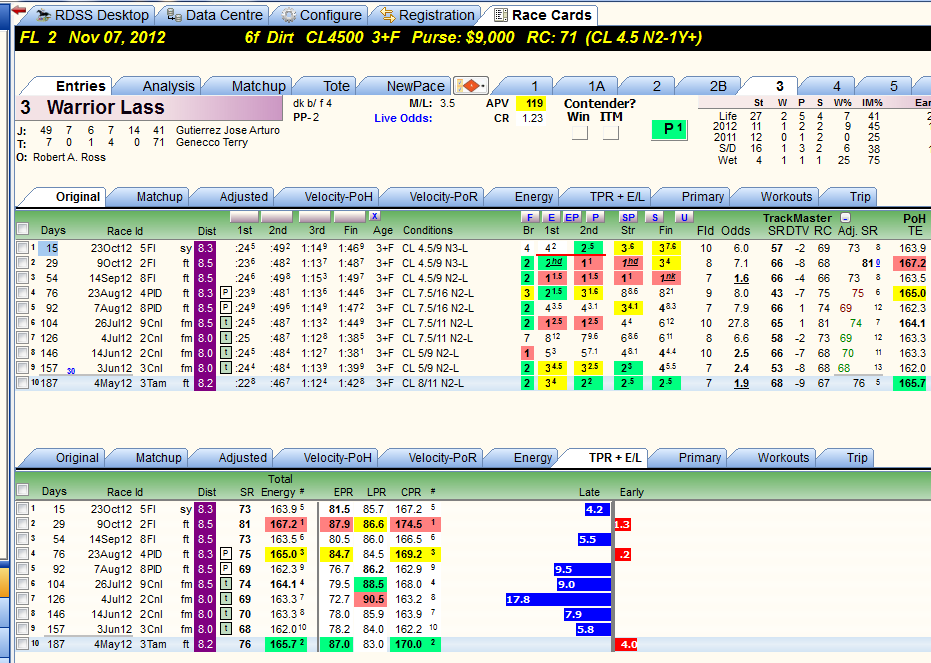The height and width of the screenshot is (663, 931).
Task: Click the P filter button
Action: point(595,217)
